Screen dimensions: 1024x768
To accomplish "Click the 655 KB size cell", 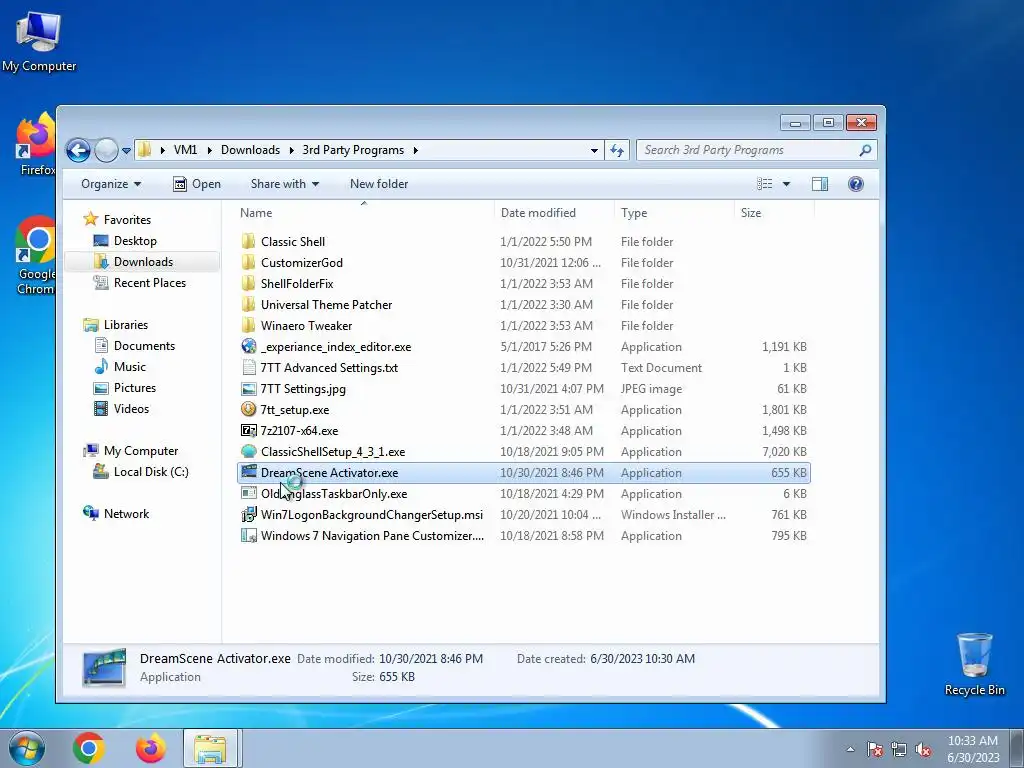I will click(x=788, y=473).
